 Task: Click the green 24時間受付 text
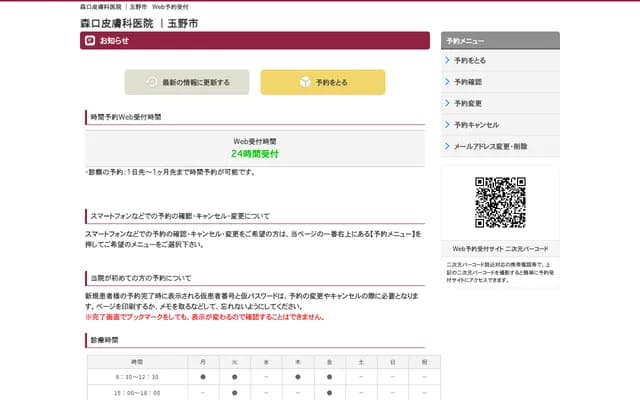(255, 154)
